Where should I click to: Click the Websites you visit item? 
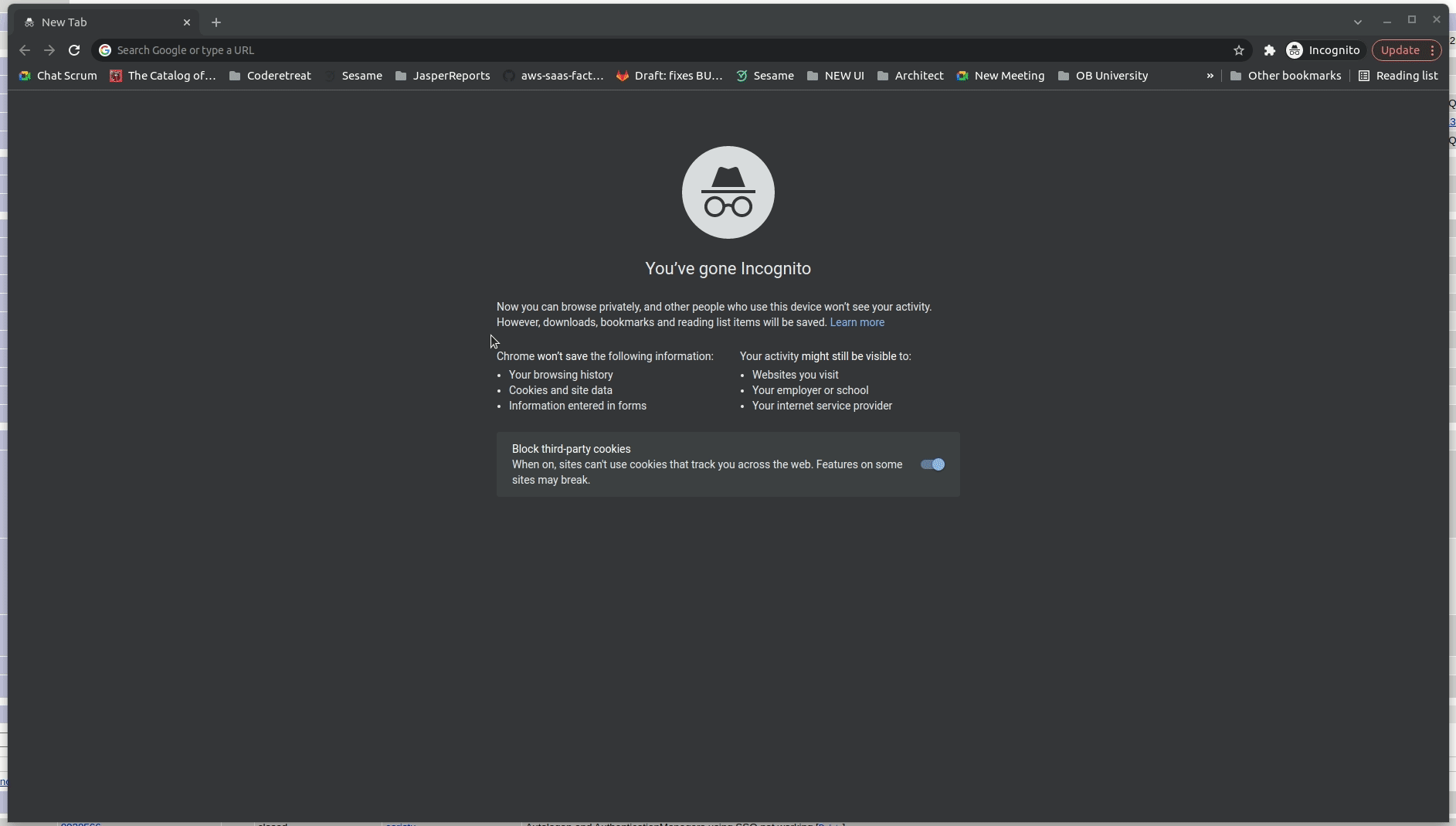(x=796, y=375)
